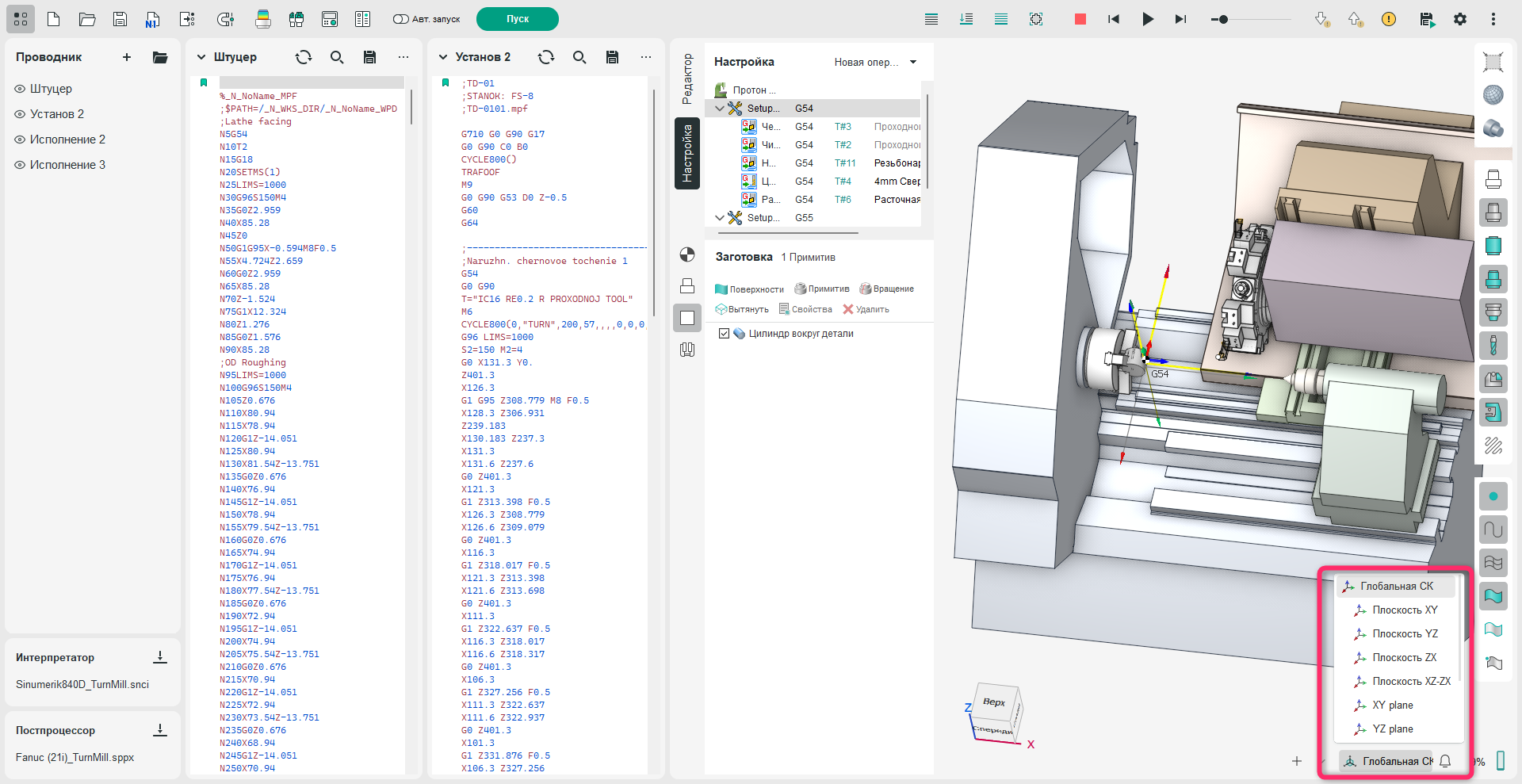Screen dimensions: 1522x784
Task: Click the red Stop simulation button
Action: point(1080,19)
